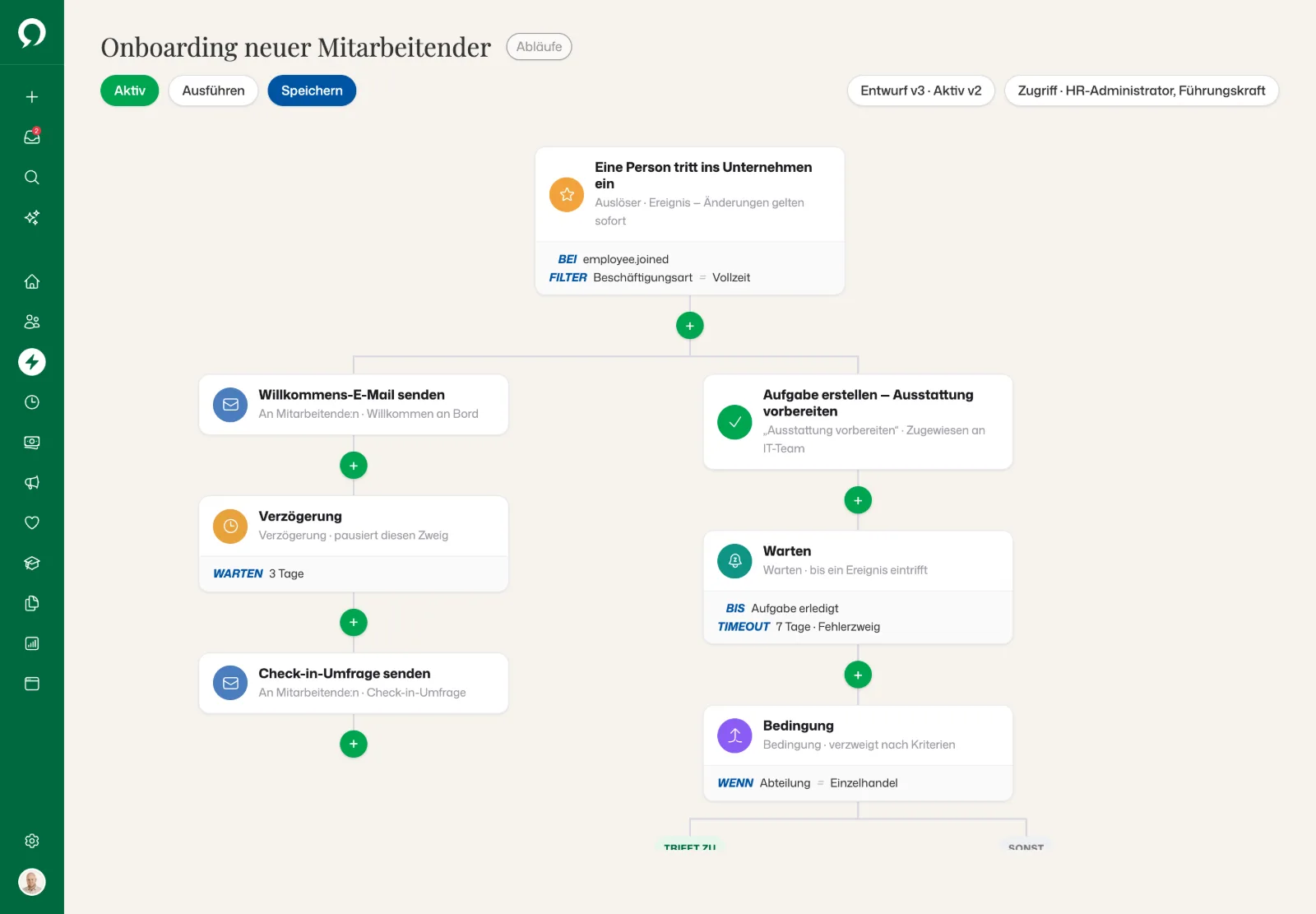Go to the house home icon
Viewport: 1316px width, 914px height.
point(32,281)
